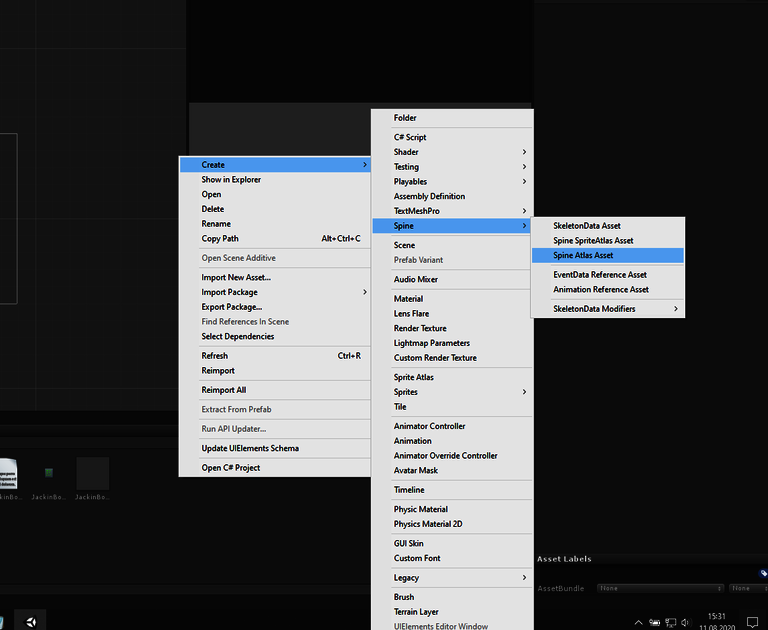Choose Delete in the context menu
Screen dimensions: 768x630
[x=275, y=209]
